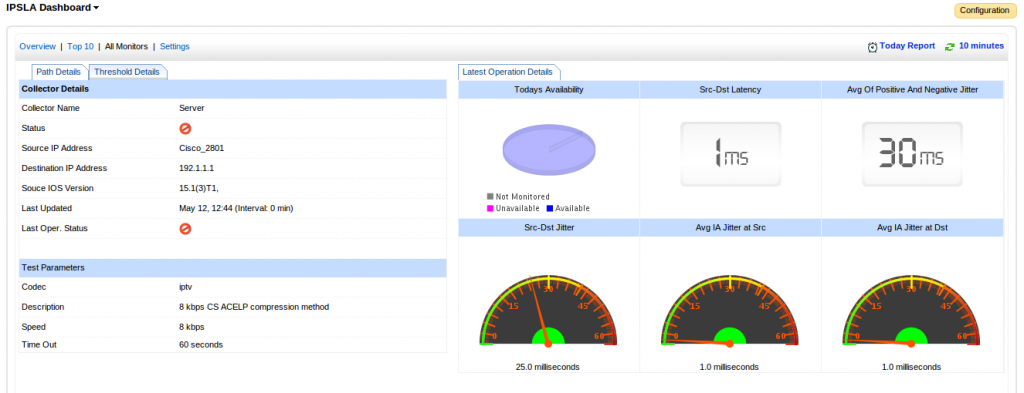Click the Avg IA Jitter at Src gauge
Viewport: 1024px width, 393px height.
pyautogui.click(x=729, y=310)
